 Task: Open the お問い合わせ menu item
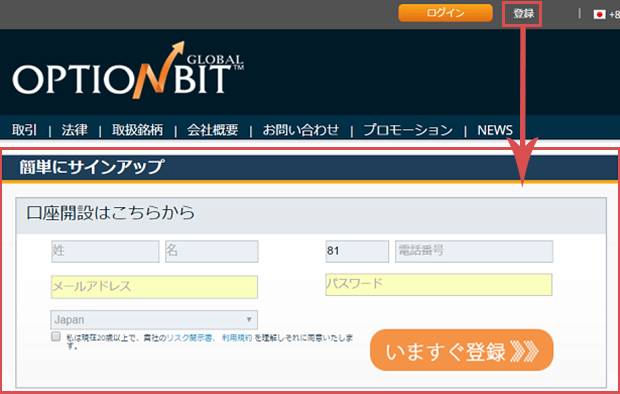[x=301, y=130]
